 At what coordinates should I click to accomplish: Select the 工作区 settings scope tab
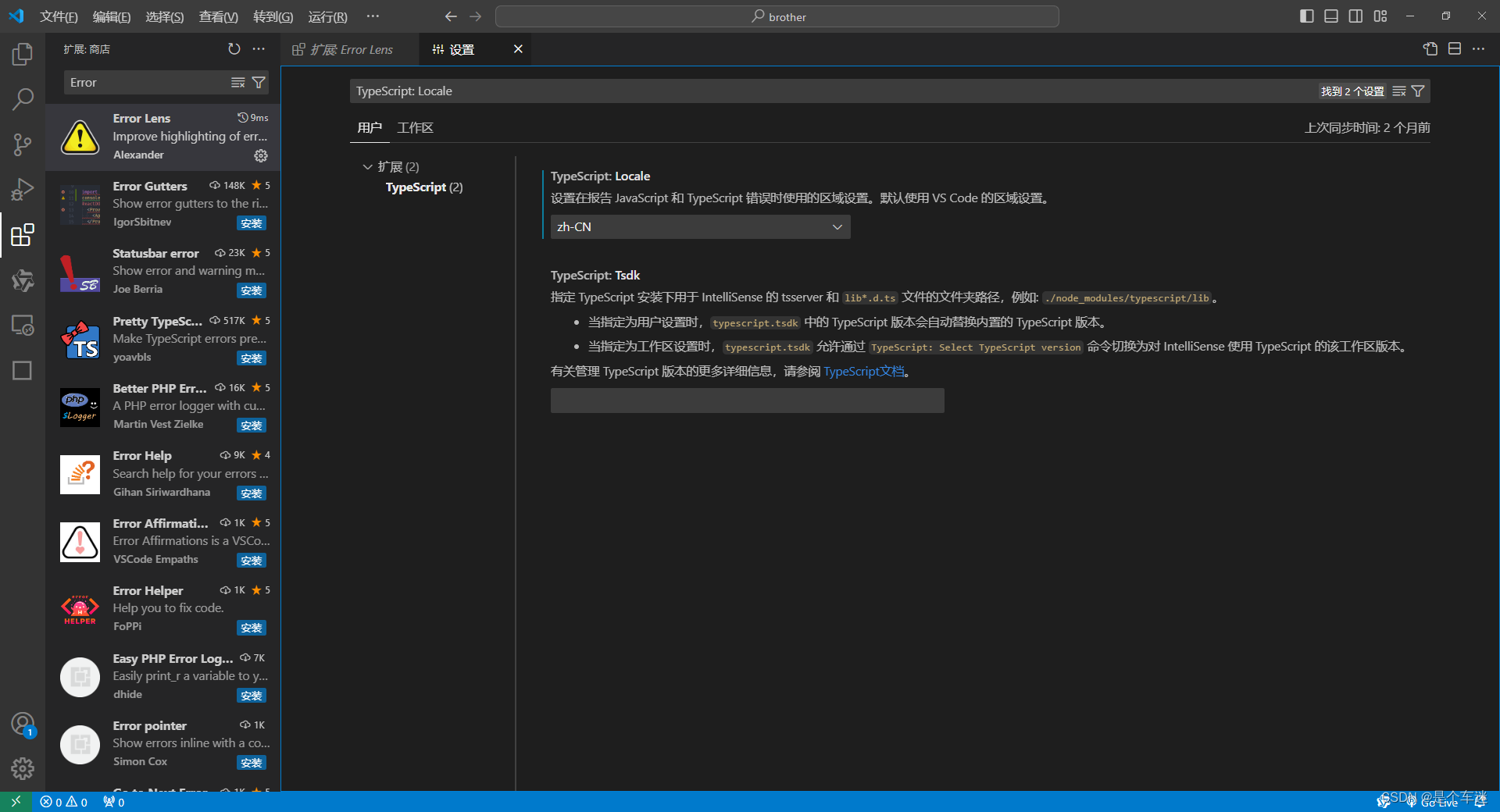coord(415,128)
